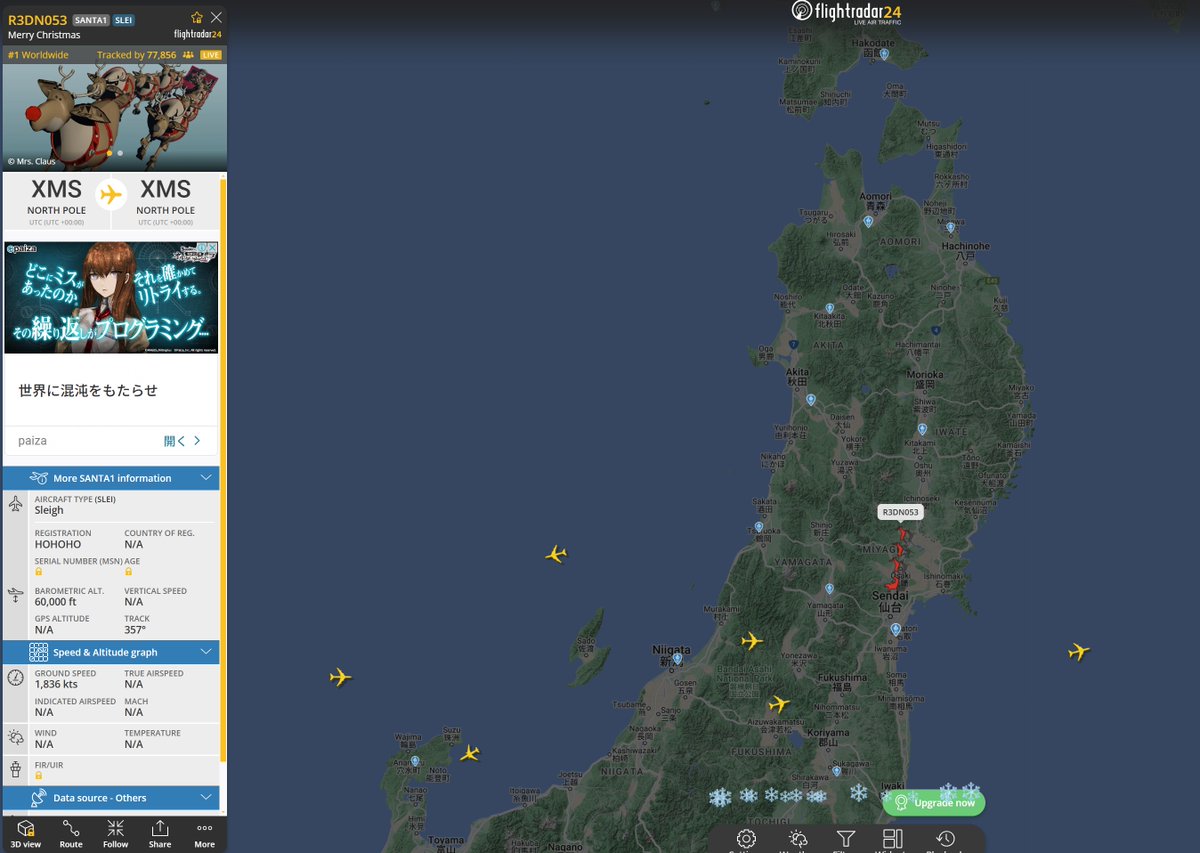Share this flight via Share icon
The height and width of the screenshot is (853, 1200).
coord(160,835)
